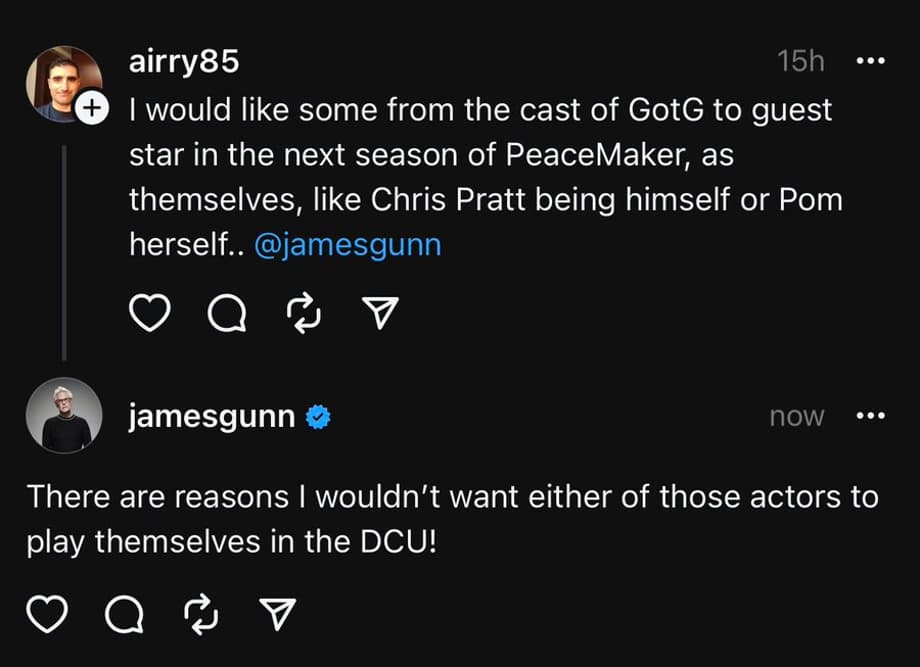Click airry85's profile picture
920x667 pixels.
pos(62,82)
